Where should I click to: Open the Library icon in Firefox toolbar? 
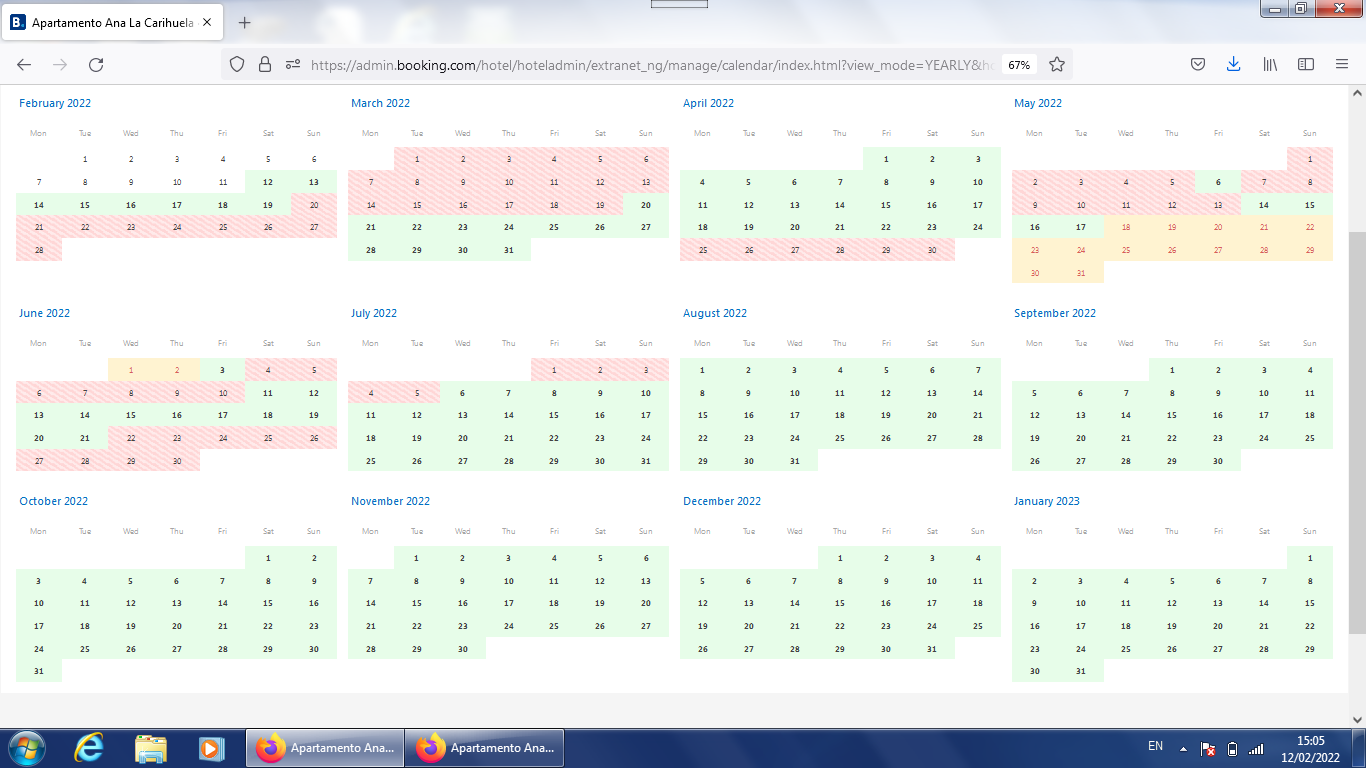[1270, 64]
